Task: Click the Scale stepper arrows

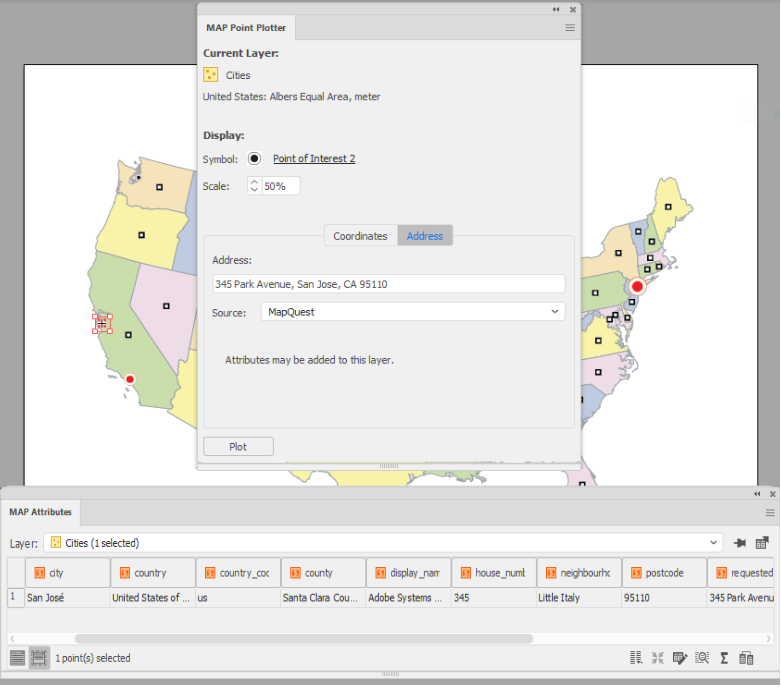Action: (255, 186)
